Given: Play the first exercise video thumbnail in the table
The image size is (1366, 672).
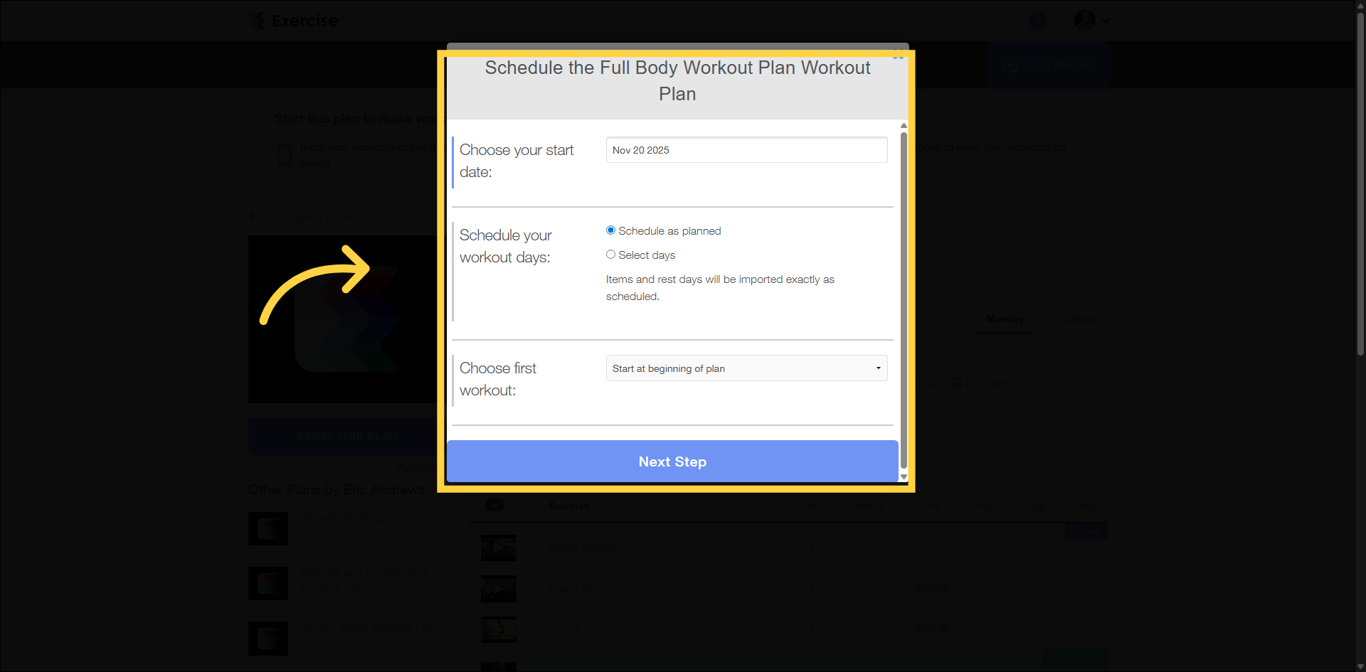Looking at the screenshot, I should click(x=498, y=547).
